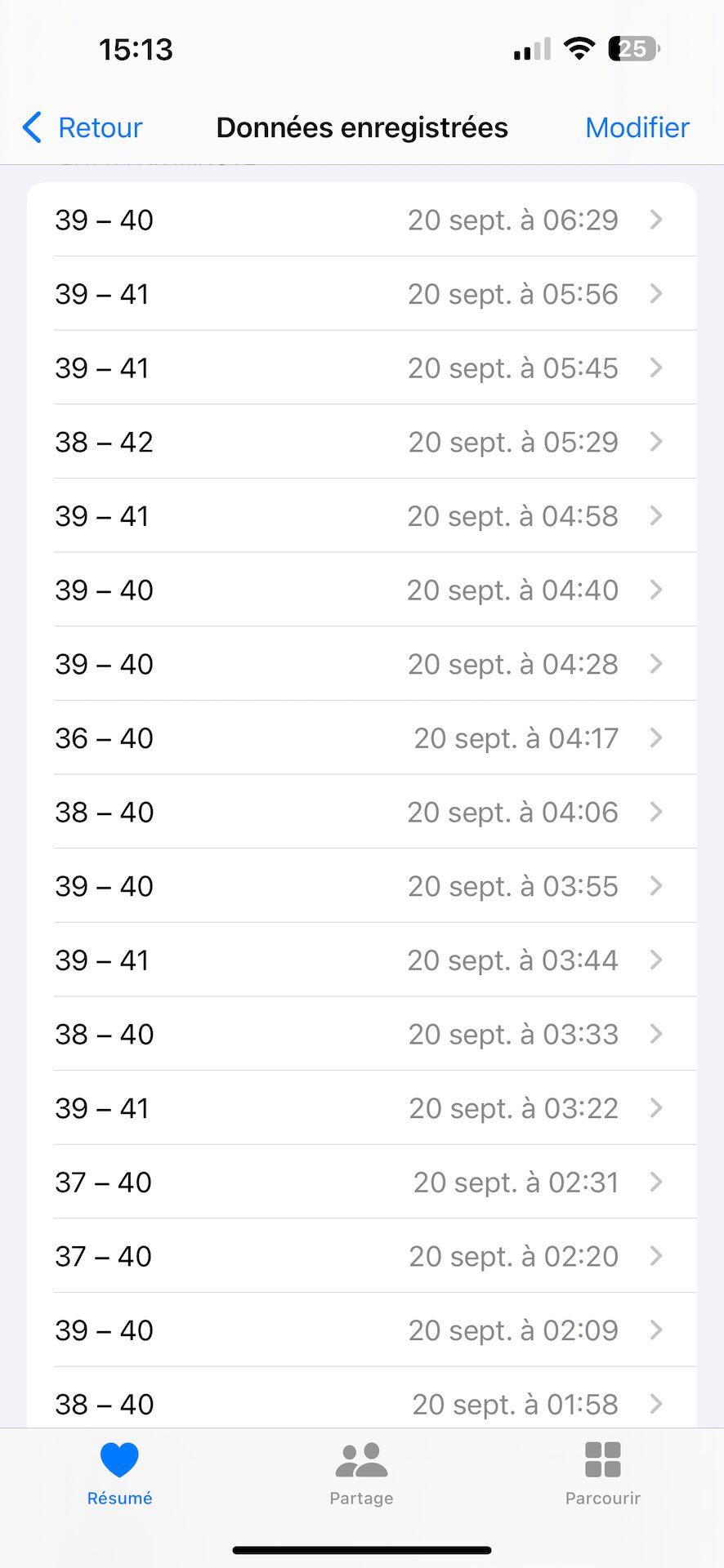Open chevron beside the 05:29 entry

point(656,442)
